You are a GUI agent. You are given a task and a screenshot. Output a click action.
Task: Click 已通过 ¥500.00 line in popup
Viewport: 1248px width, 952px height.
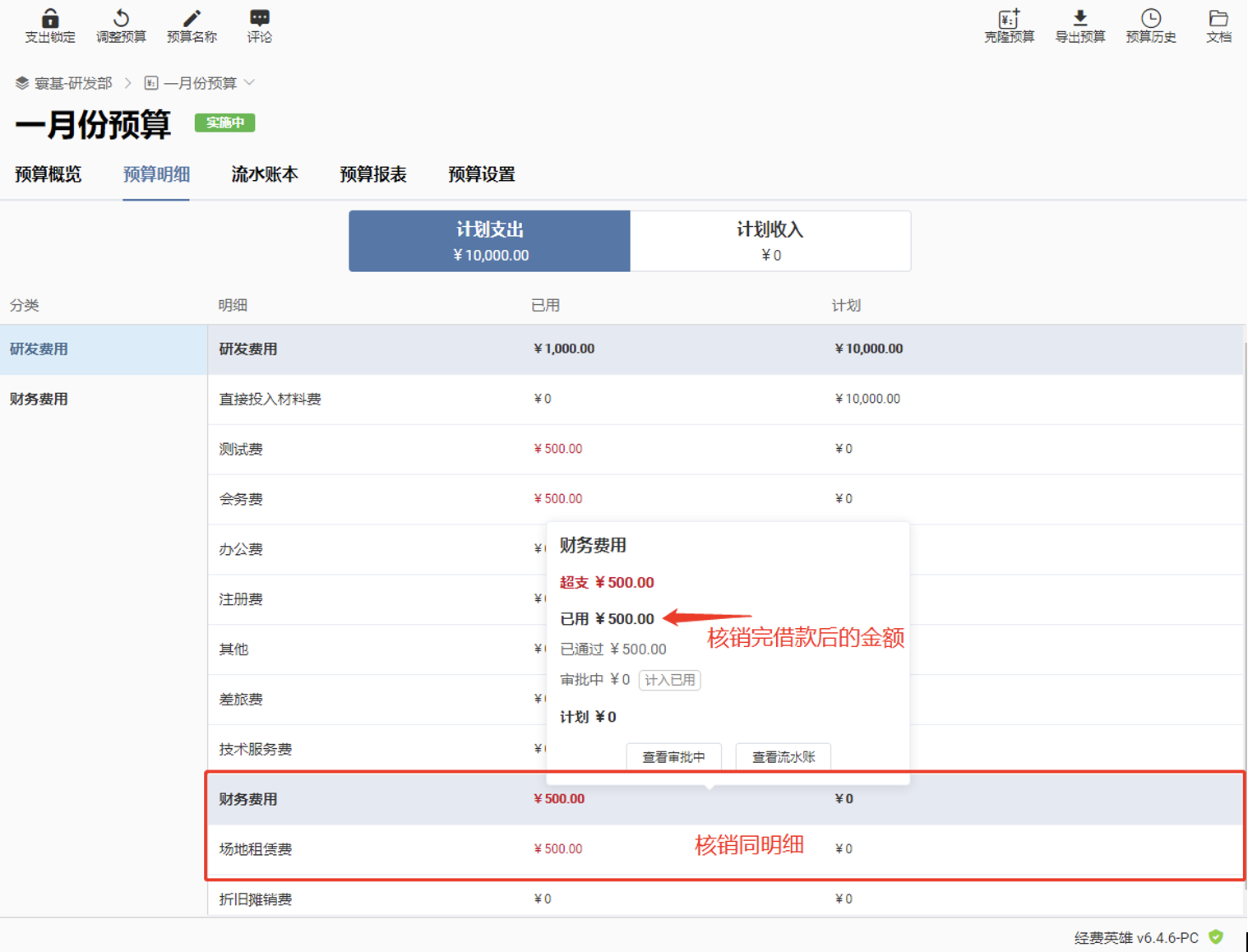pyautogui.click(x=613, y=649)
